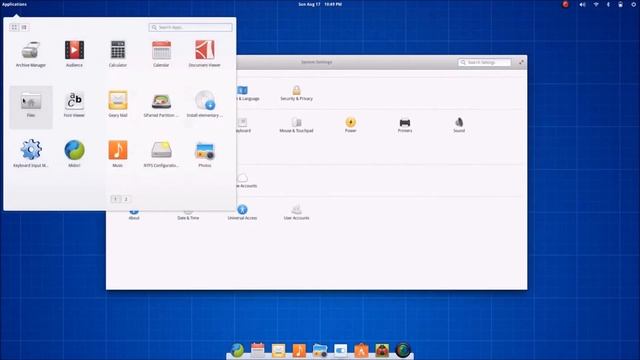640x360 pixels.
Task: Open the sound volume indicator
Action: coord(582,4)
